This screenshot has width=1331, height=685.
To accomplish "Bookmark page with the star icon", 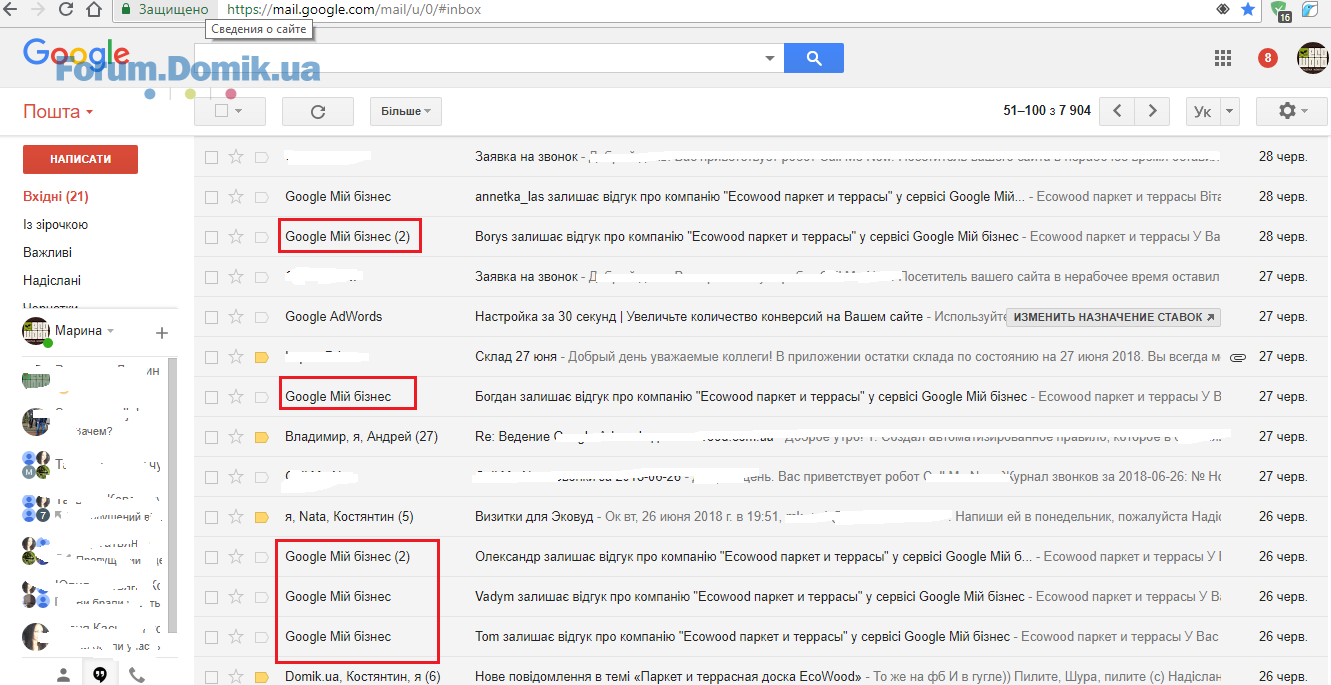I will [1248, 9].
